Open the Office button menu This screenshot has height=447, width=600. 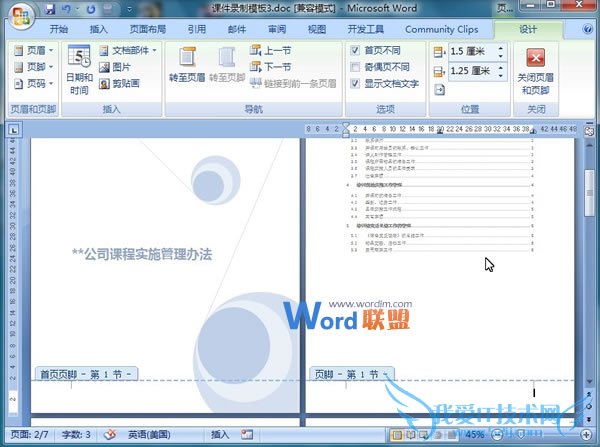[21, 16]
